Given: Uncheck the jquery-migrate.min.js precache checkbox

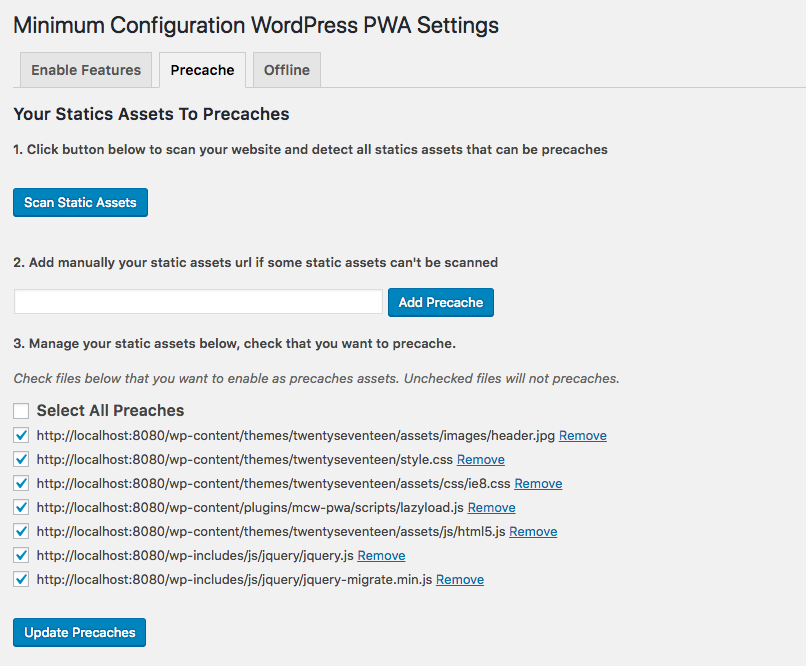Looking at the screenshot, I should pos(21,579).
